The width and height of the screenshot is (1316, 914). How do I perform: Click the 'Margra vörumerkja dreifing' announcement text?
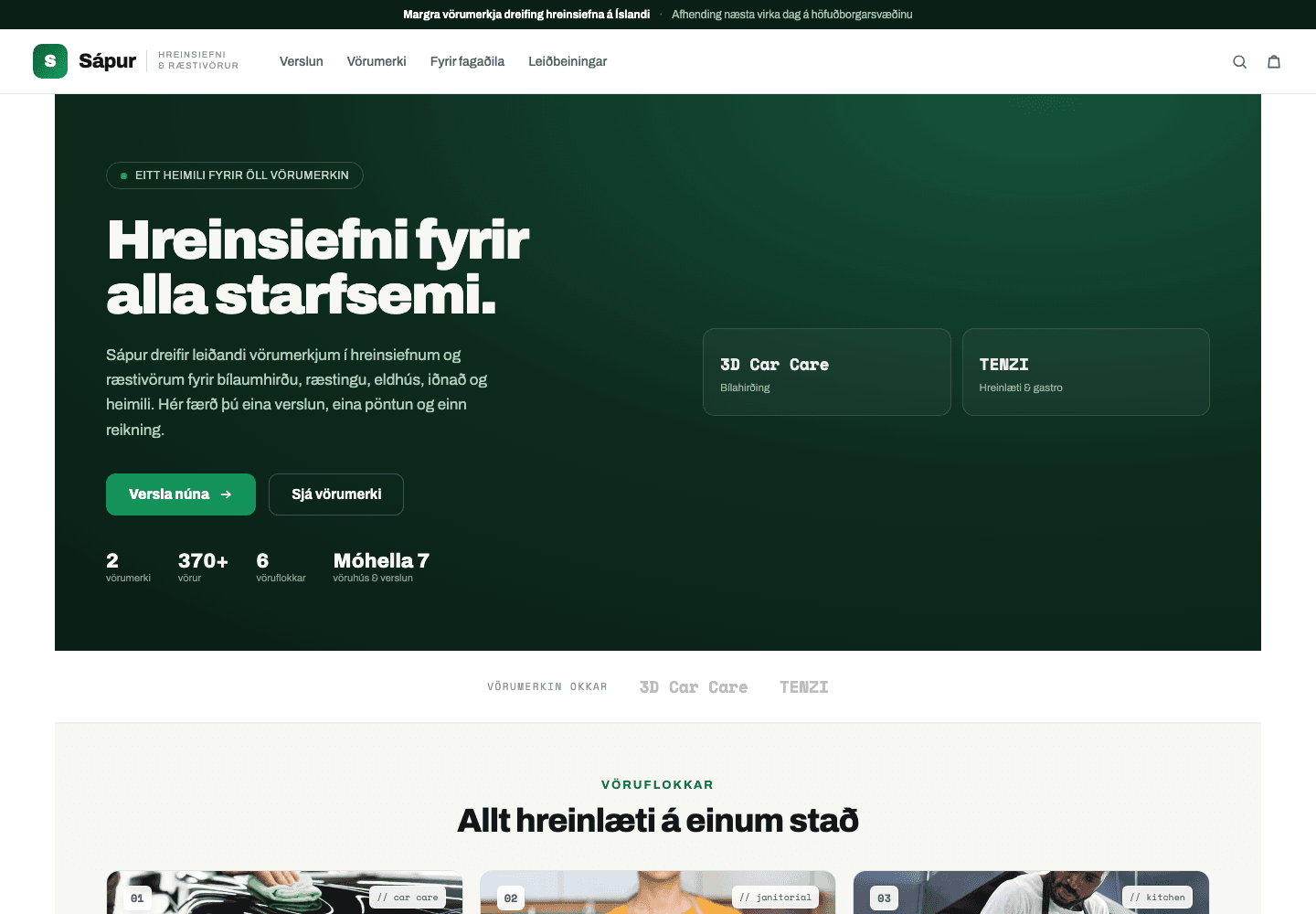click(526, 15)
